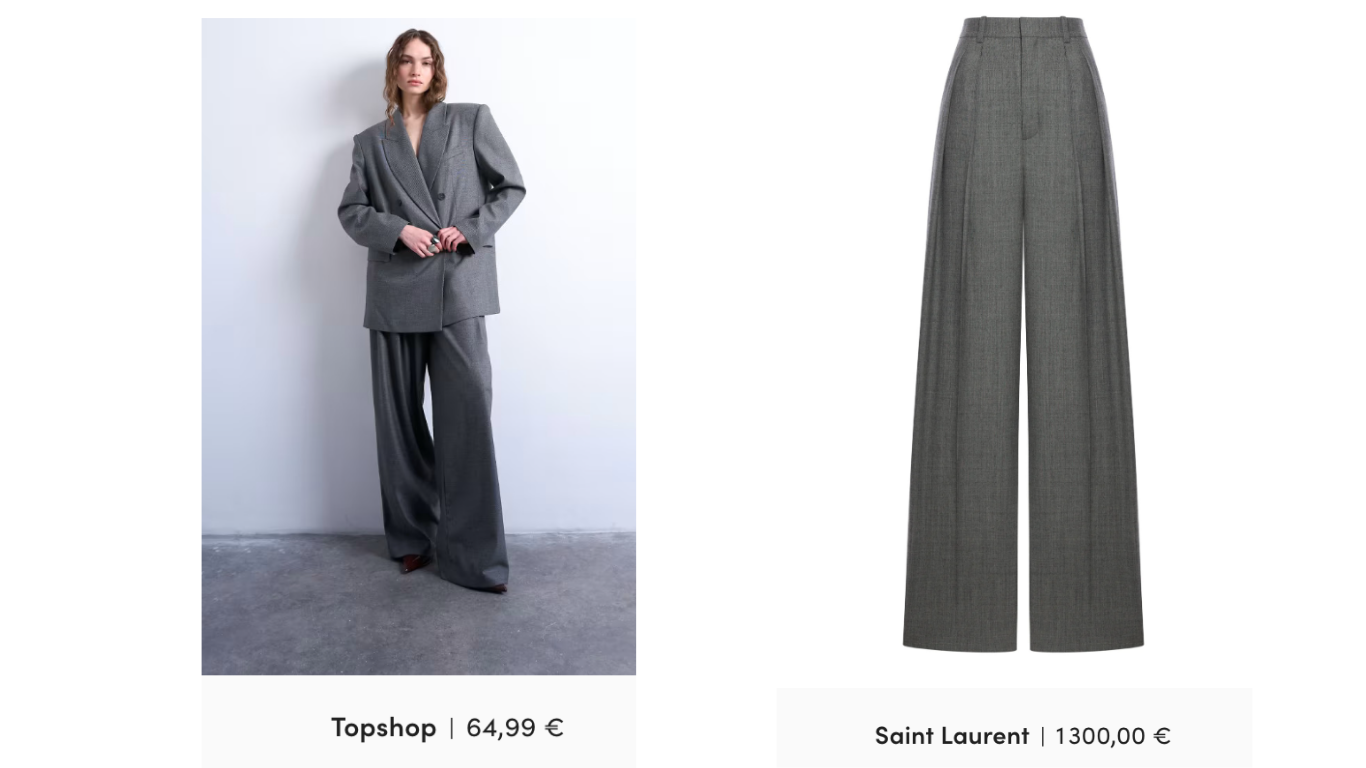Open the Saint Laurent trousers image

[1022, 334]
